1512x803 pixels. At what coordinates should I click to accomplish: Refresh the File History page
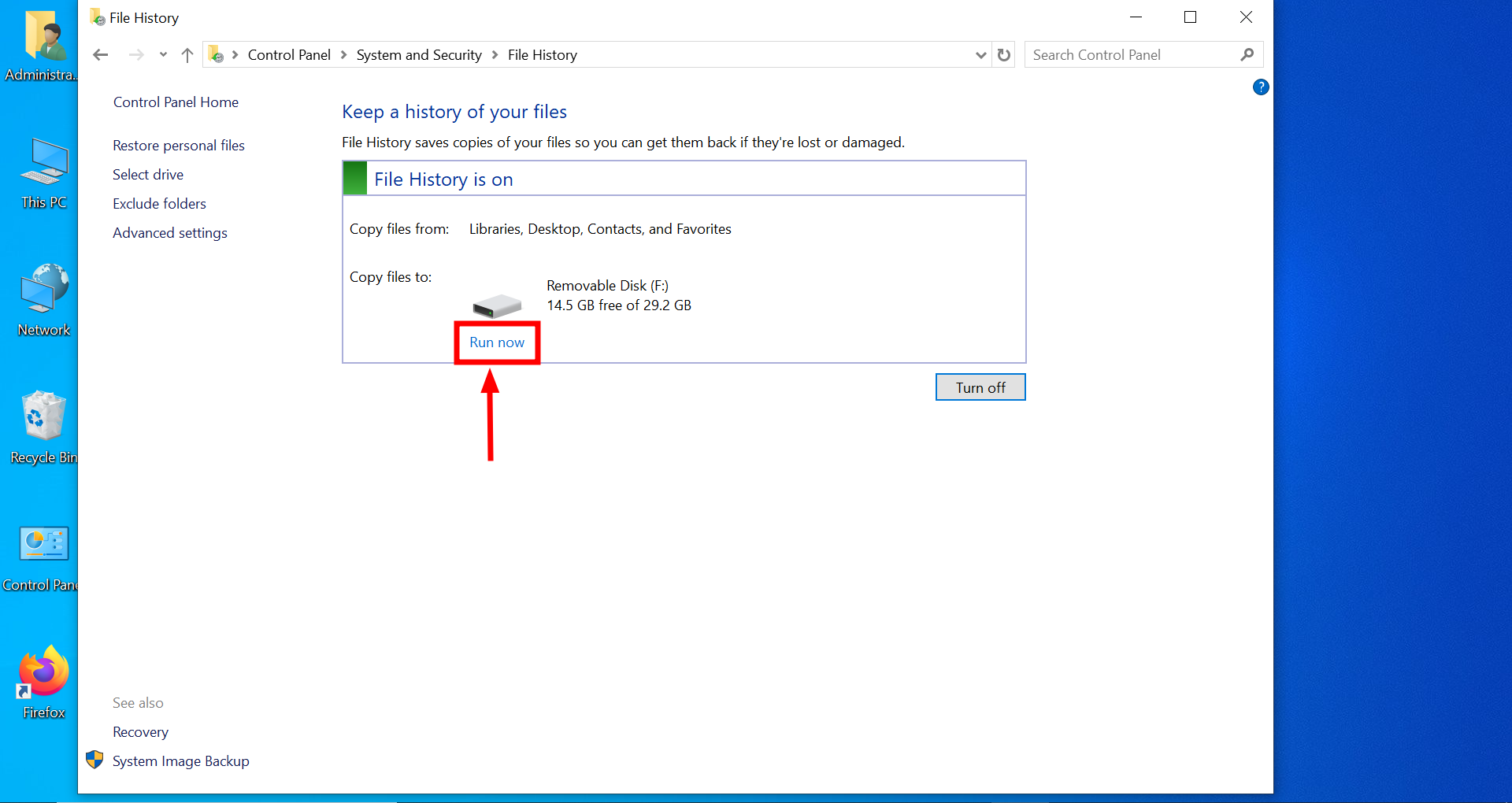tap(1004, 55)
